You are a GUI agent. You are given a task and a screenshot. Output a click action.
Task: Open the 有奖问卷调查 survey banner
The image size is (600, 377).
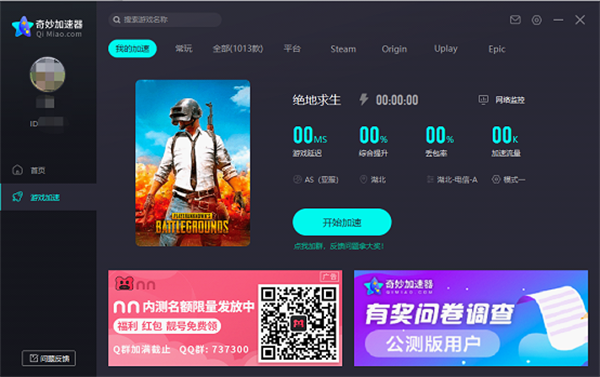point(471,318)
